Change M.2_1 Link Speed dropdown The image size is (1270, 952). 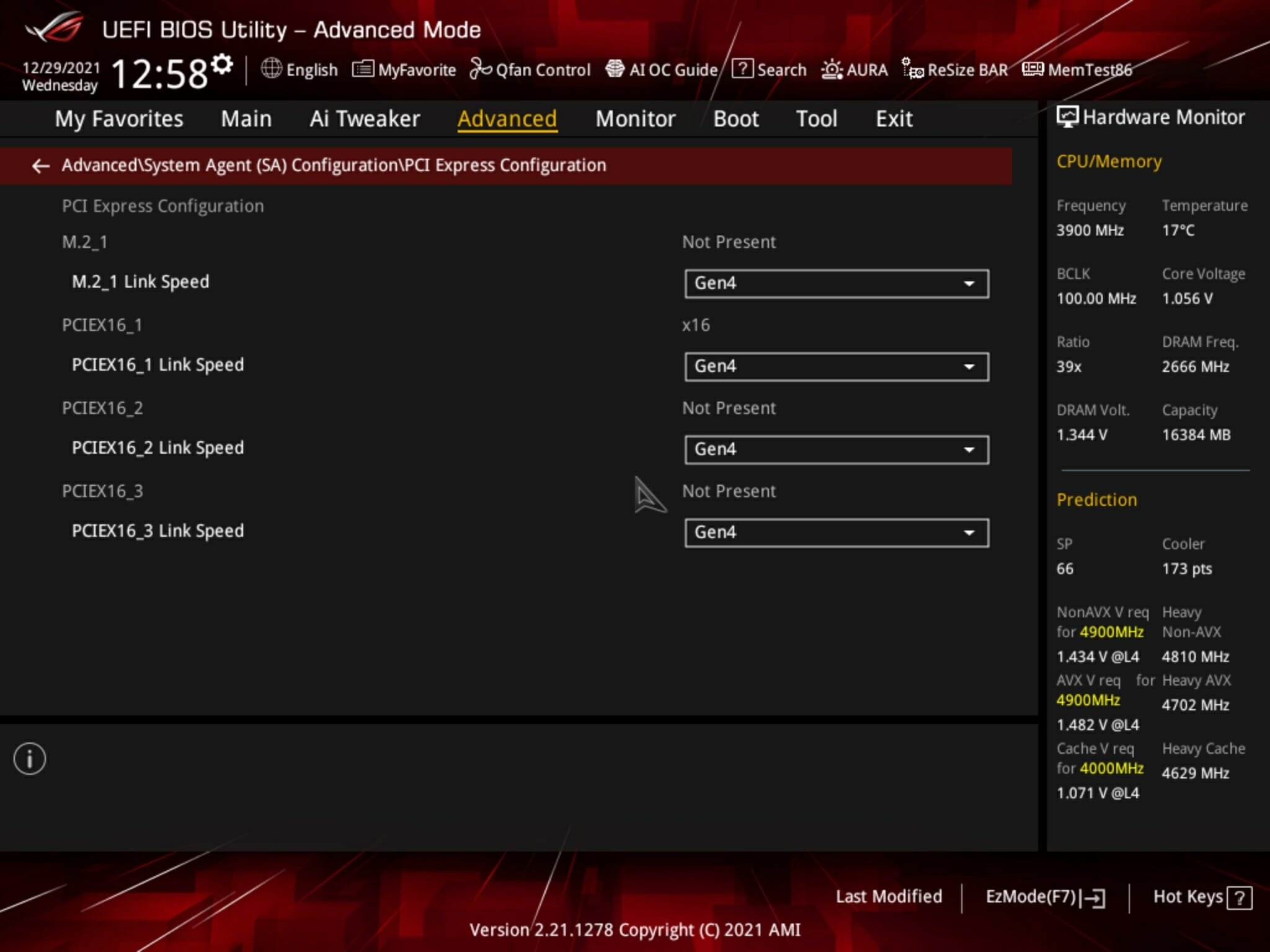pos(834,283)
